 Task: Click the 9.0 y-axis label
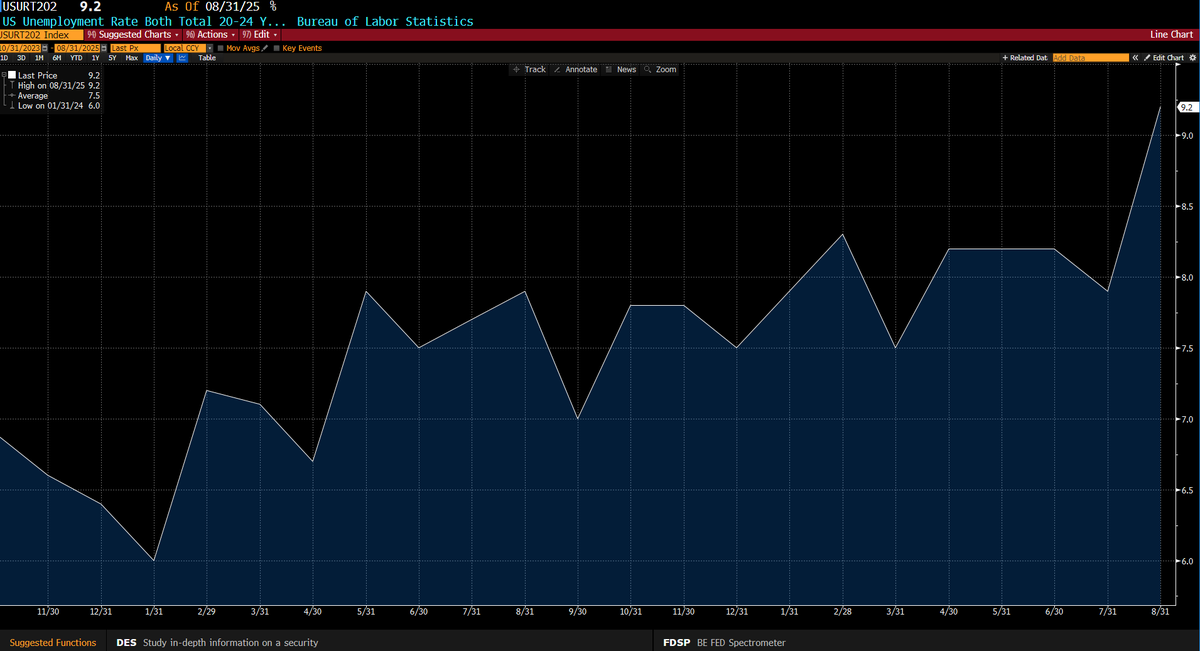pos(1188,134)
